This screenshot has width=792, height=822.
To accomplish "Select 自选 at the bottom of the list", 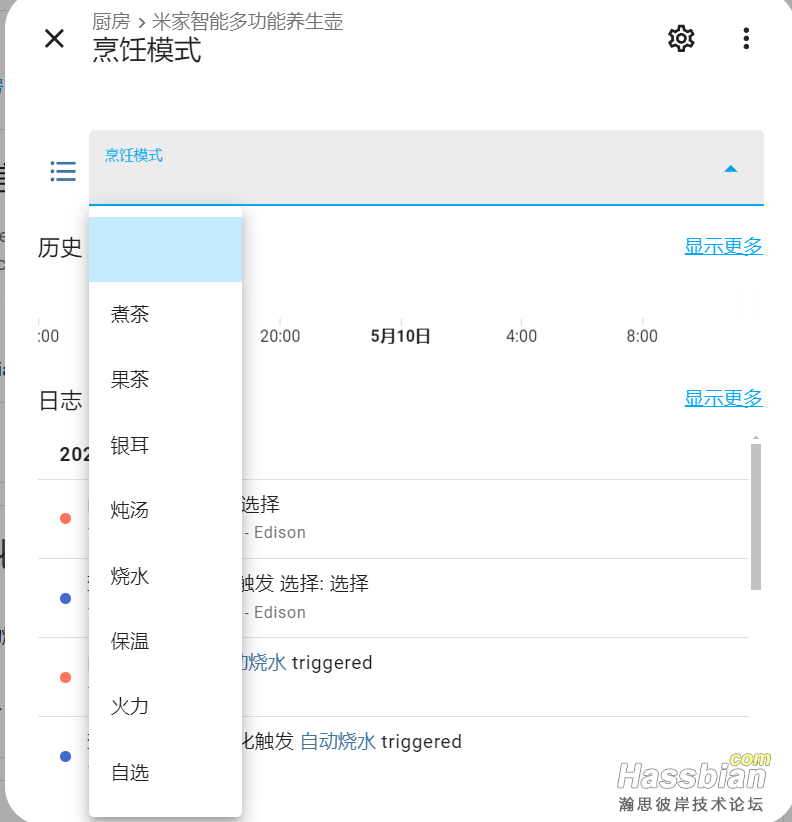I will pyautogui.click(x=130, y=772).
